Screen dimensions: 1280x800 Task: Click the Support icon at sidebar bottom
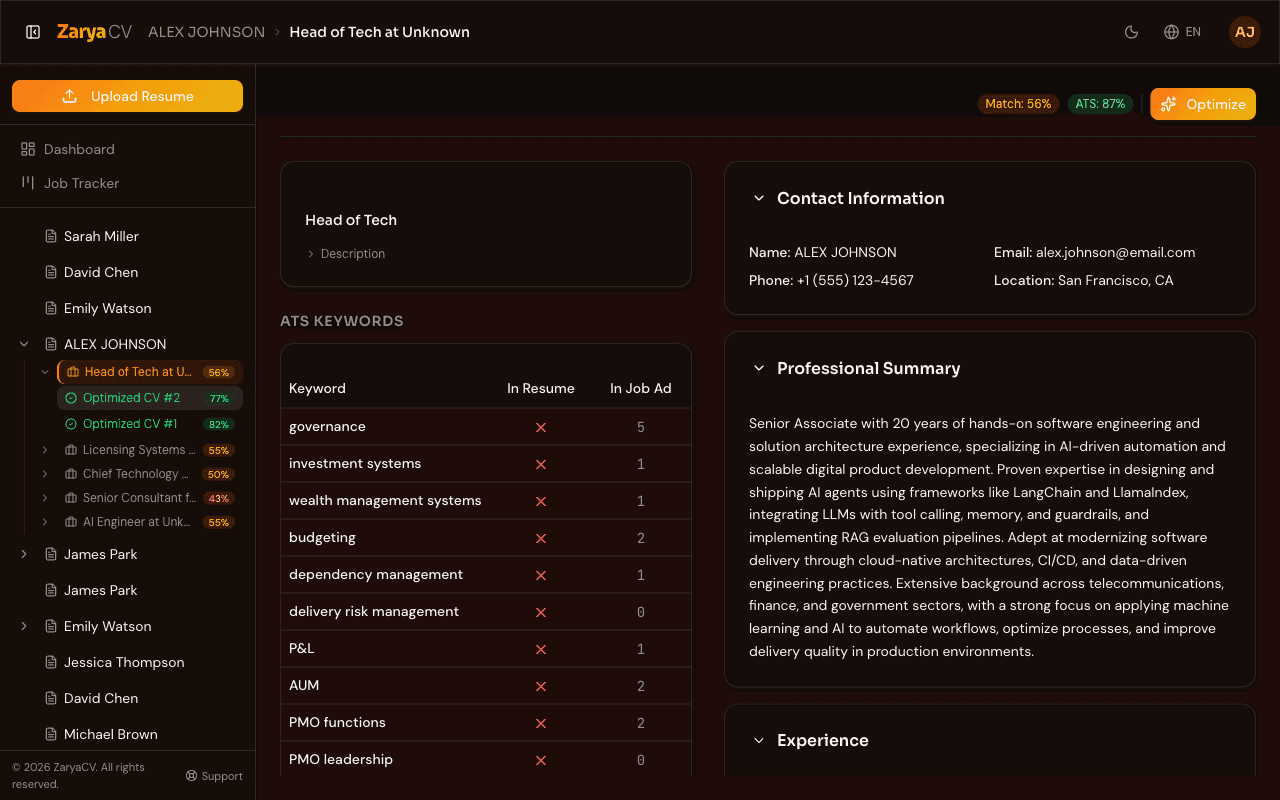(x=190, y=775)
